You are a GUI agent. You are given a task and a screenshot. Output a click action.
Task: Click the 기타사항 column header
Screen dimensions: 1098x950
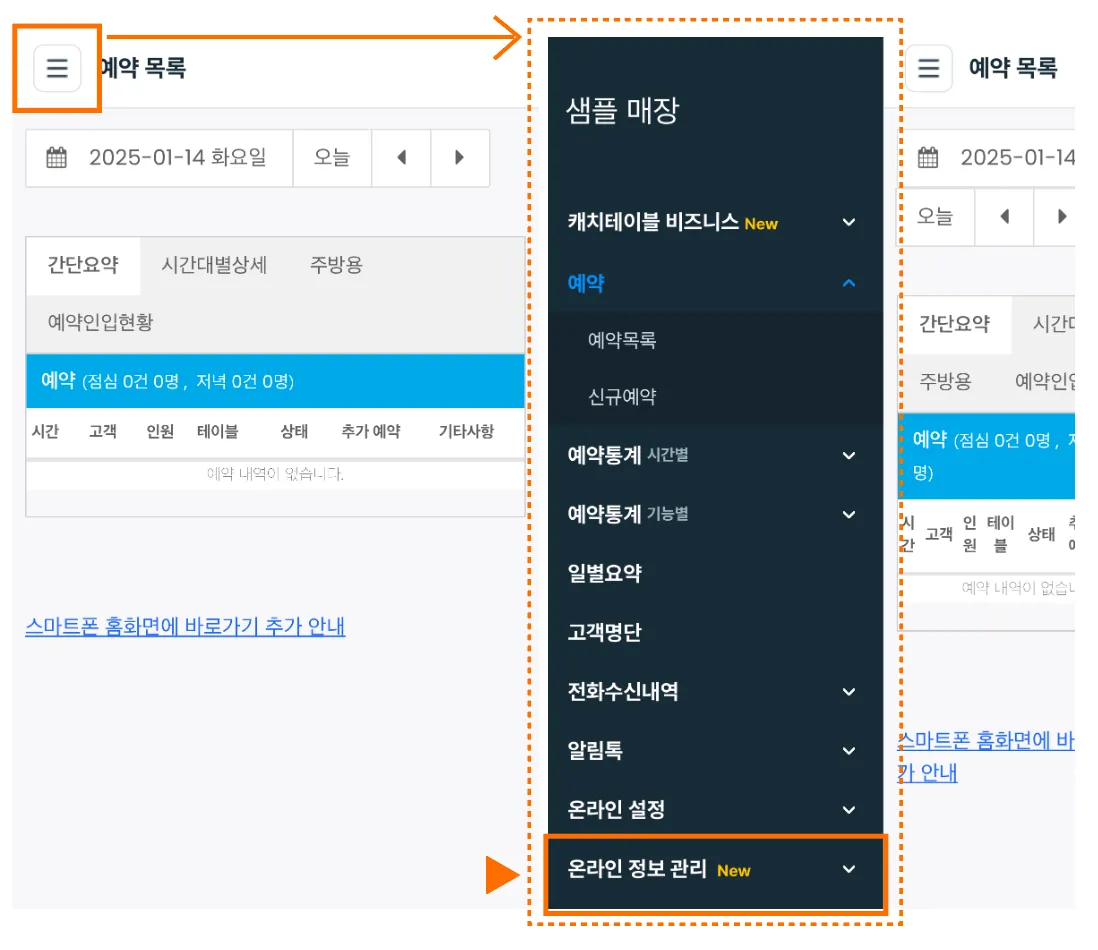click(466, 431)
